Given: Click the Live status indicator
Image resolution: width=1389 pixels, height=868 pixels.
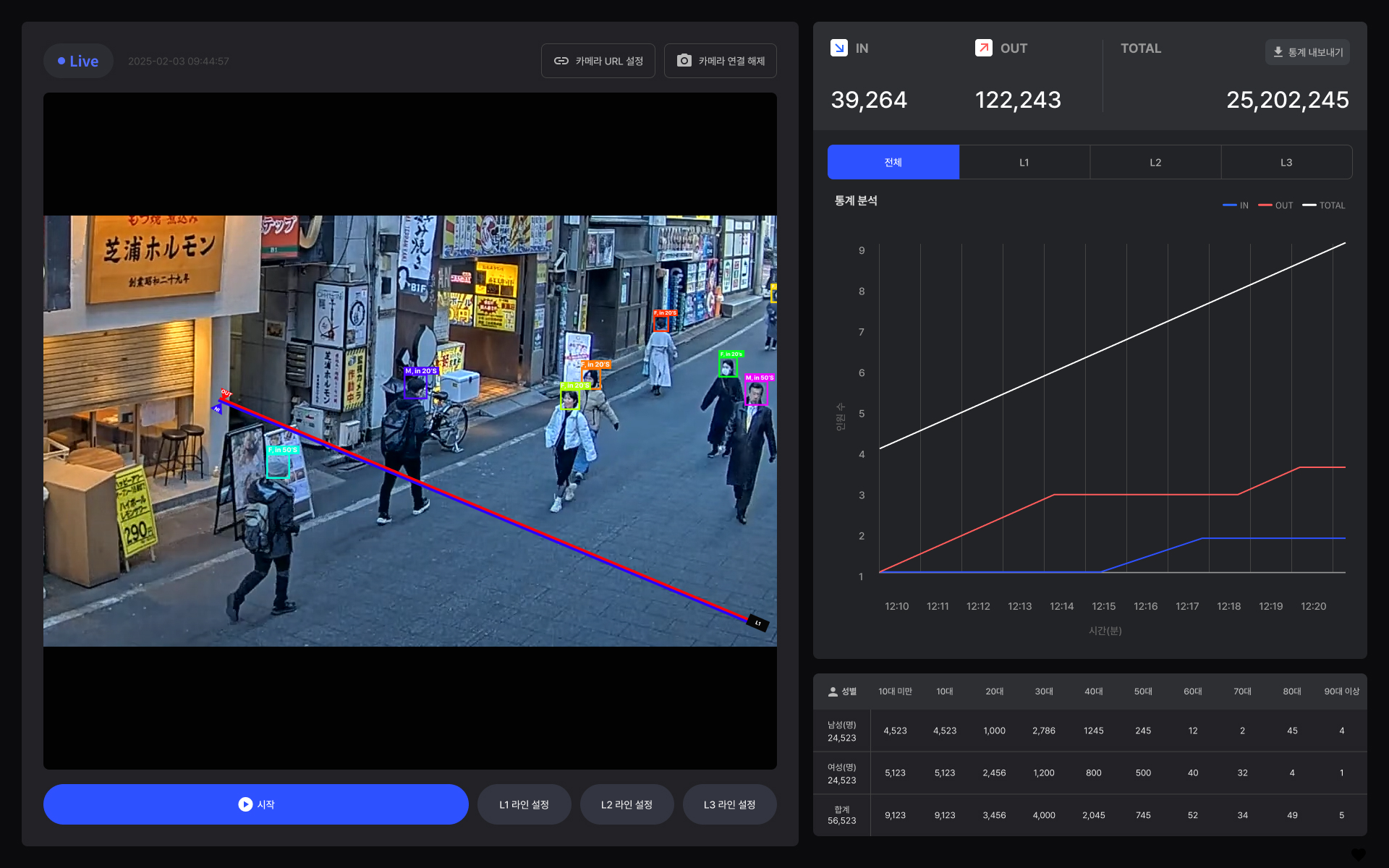Looking at the screenshot, I should 78,61.
